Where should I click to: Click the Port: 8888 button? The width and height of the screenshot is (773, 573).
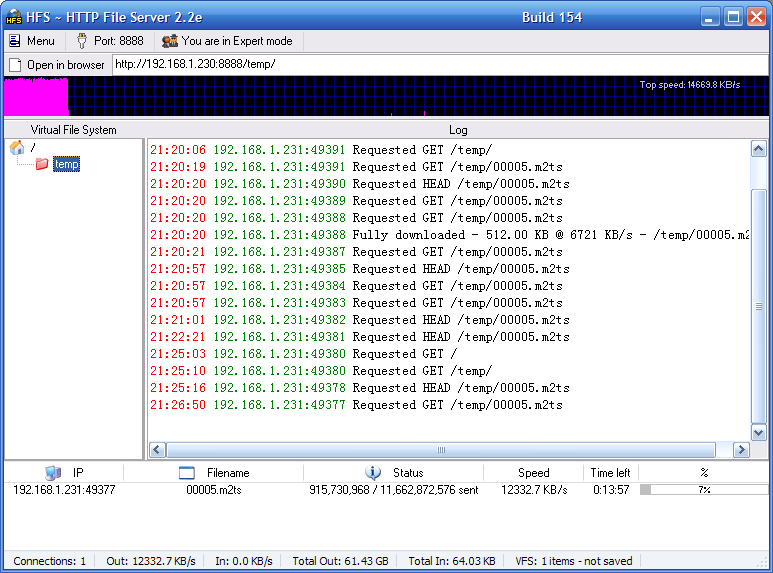110,41
